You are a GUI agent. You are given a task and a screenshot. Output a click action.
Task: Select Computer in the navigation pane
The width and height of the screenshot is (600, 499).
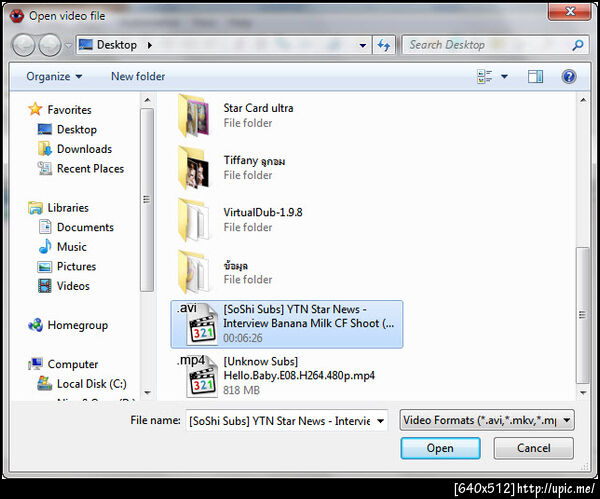73,364
